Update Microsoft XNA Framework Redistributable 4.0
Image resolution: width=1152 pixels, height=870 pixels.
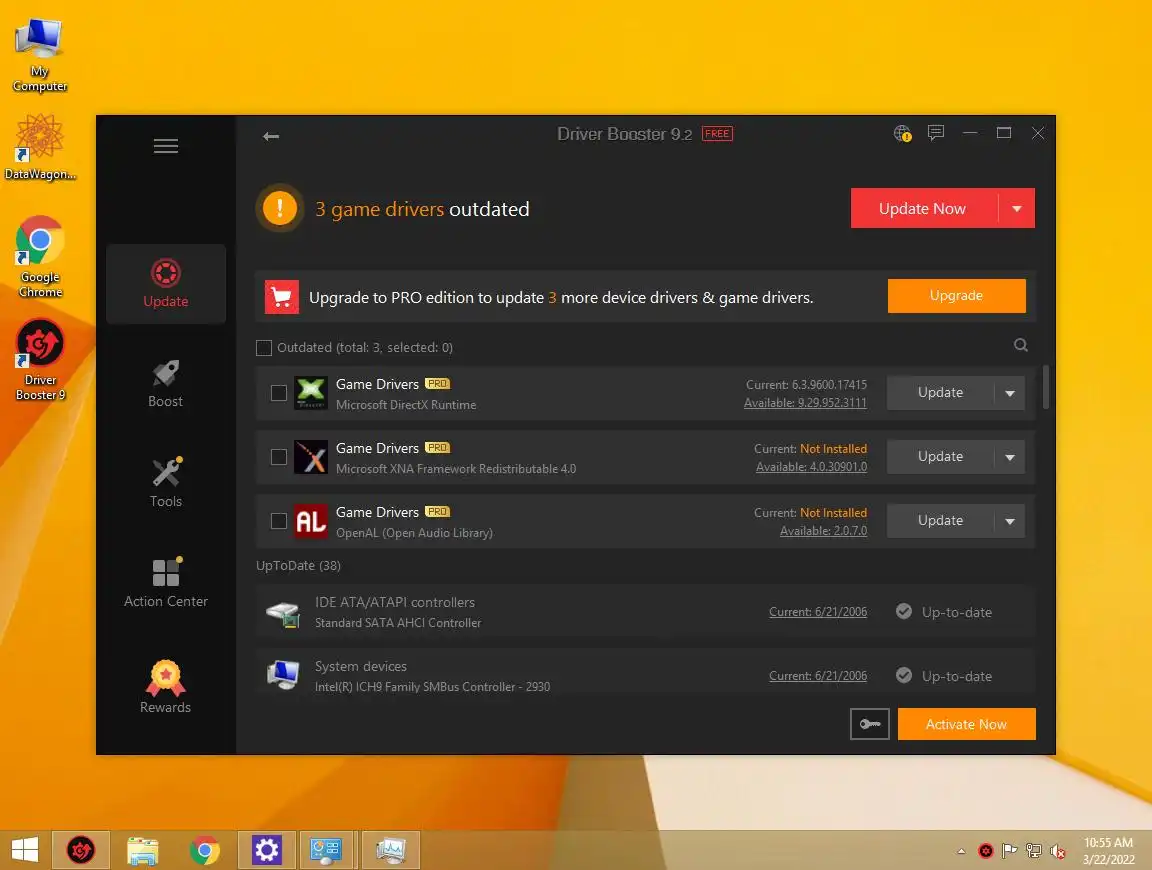pyautogui.click(x=940, y=457)
